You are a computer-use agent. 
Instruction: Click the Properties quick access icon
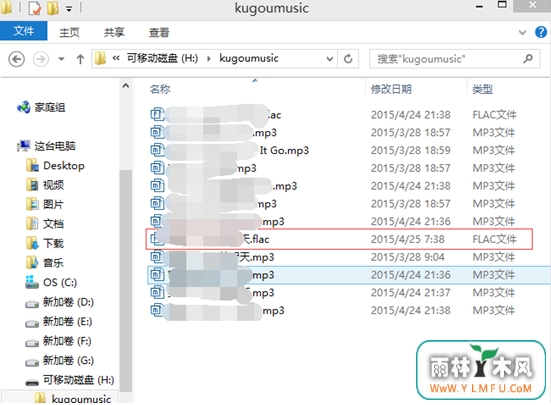click(x=34, y=8)
